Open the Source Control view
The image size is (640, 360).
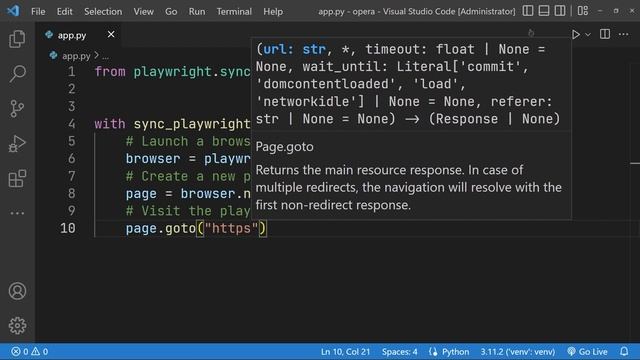coord(17,109)
